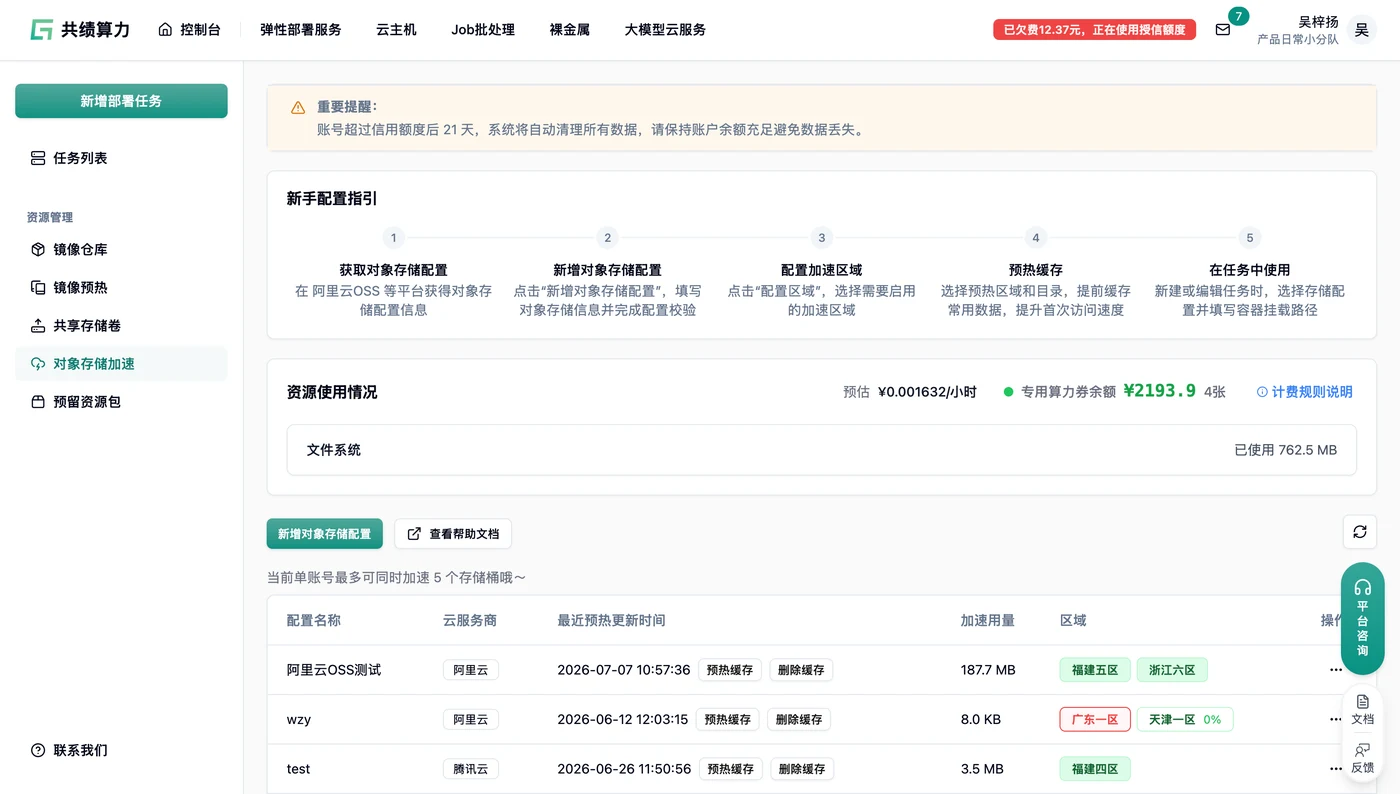Click 预热缓存 for 阿里云OSS测试 row
Screen dimensions: 1400x794
tap(730, 670)
